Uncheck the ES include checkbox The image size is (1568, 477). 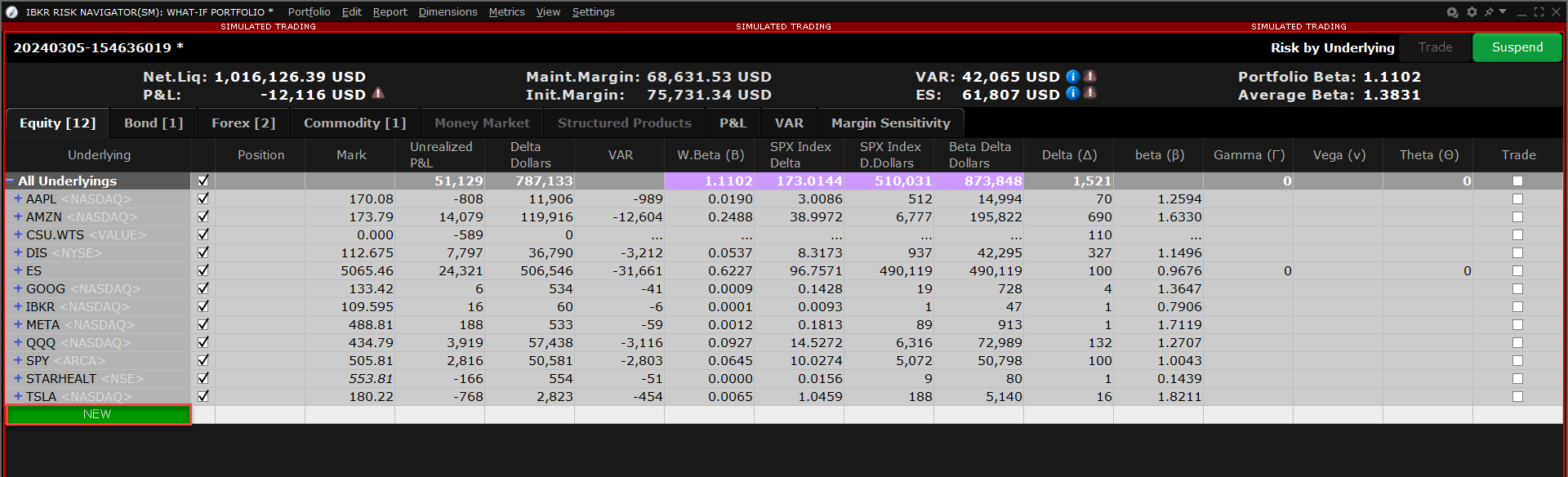203,270
